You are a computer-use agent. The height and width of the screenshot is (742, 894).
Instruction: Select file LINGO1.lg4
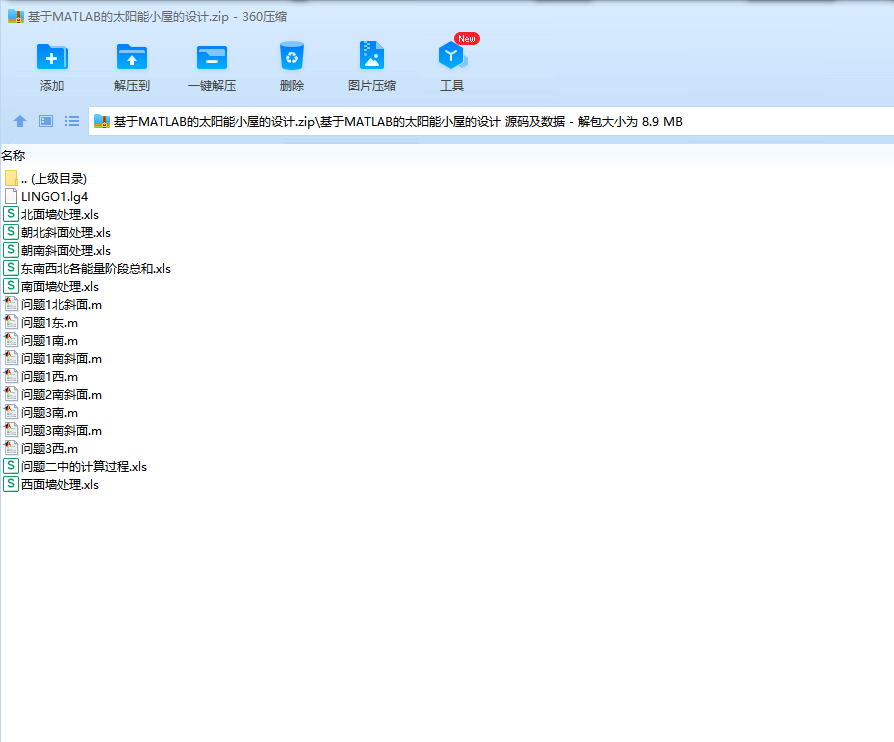(46, 197)
